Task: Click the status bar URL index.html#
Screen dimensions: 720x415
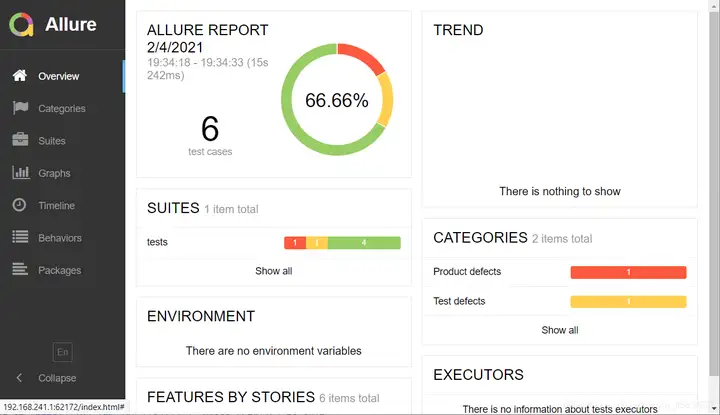Action: [64, 407]
